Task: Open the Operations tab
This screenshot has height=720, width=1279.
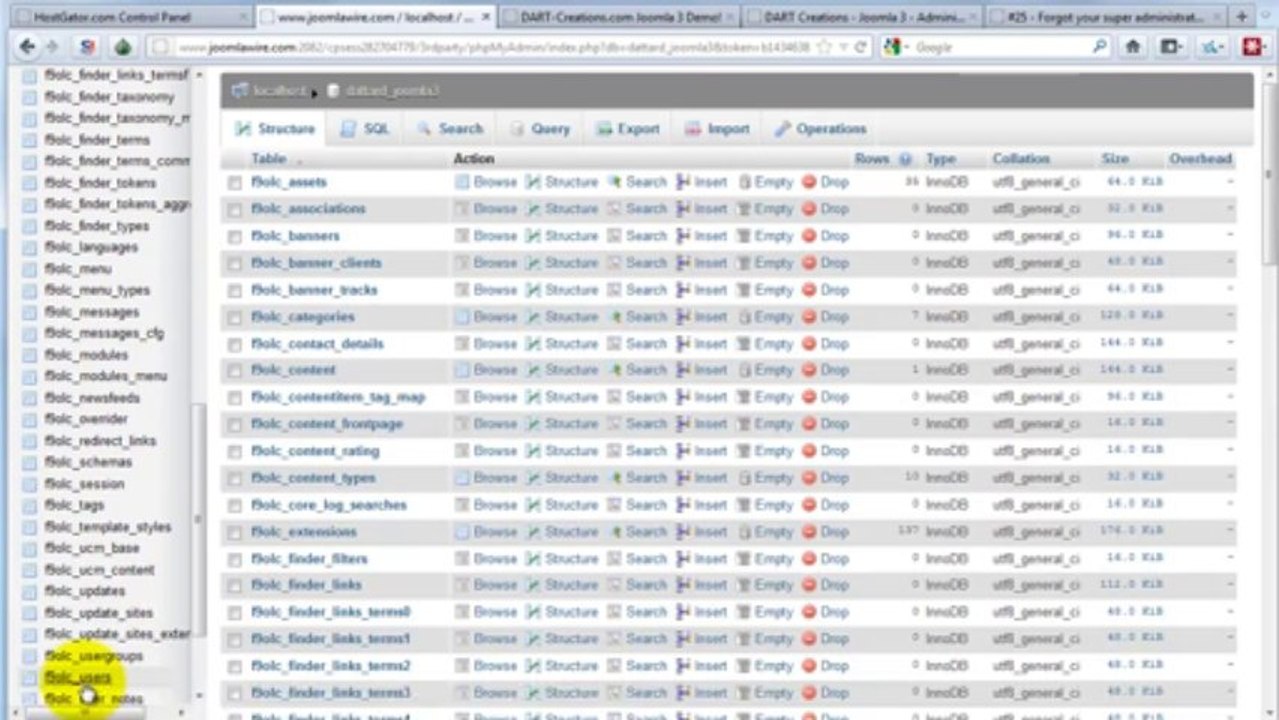Action: tap(820, 129)
